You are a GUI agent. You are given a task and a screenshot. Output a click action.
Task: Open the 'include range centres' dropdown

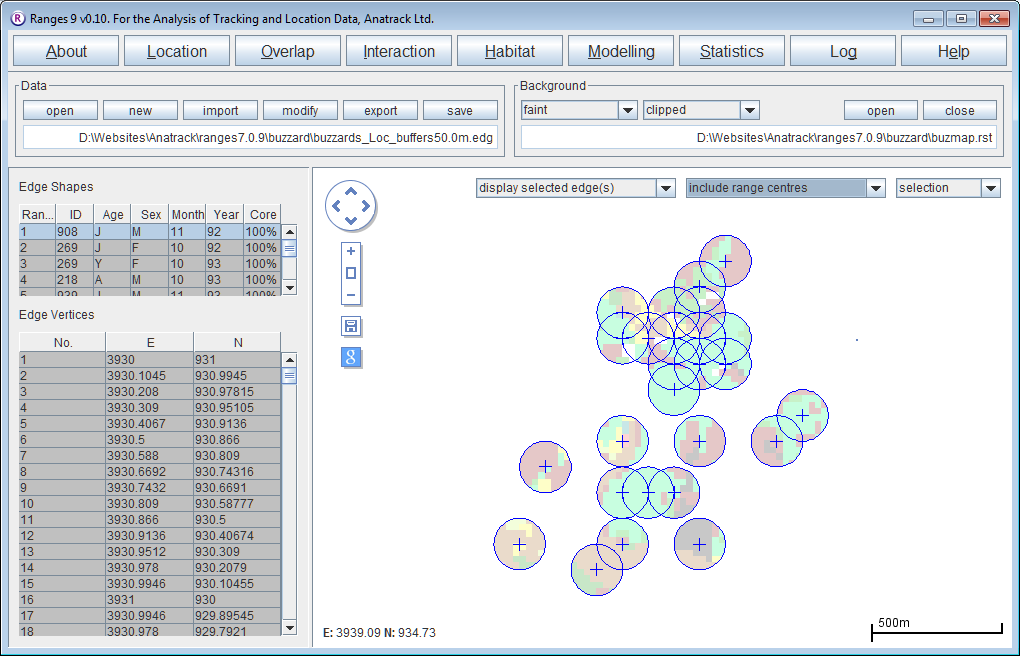pyautogui.click(x=876, y=188)
